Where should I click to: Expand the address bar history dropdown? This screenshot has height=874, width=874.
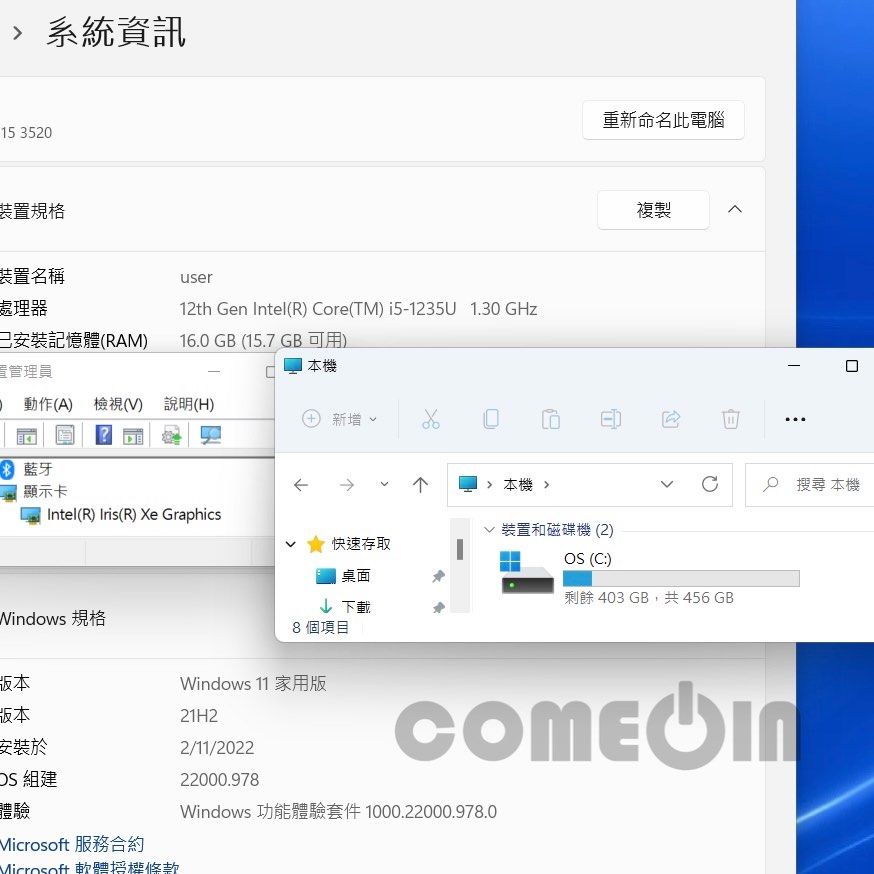point(667,484)
